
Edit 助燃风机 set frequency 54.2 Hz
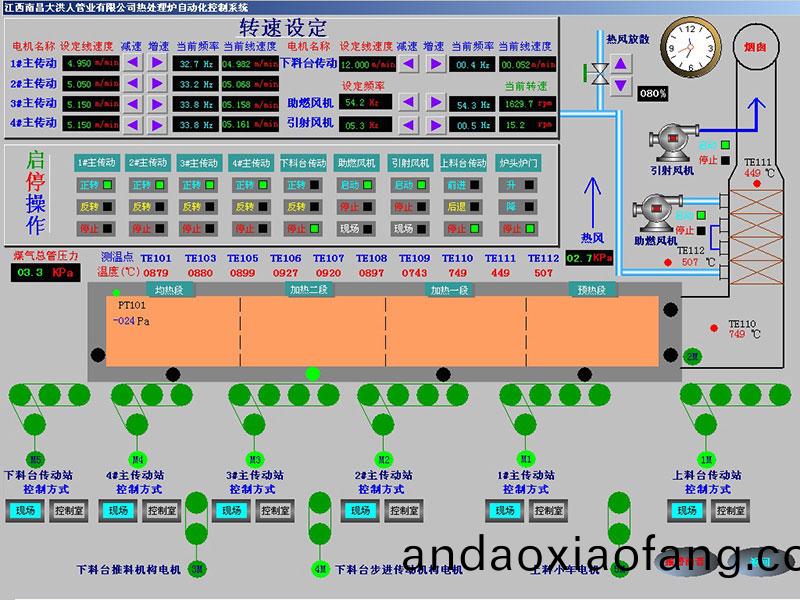tap(365, 102)
